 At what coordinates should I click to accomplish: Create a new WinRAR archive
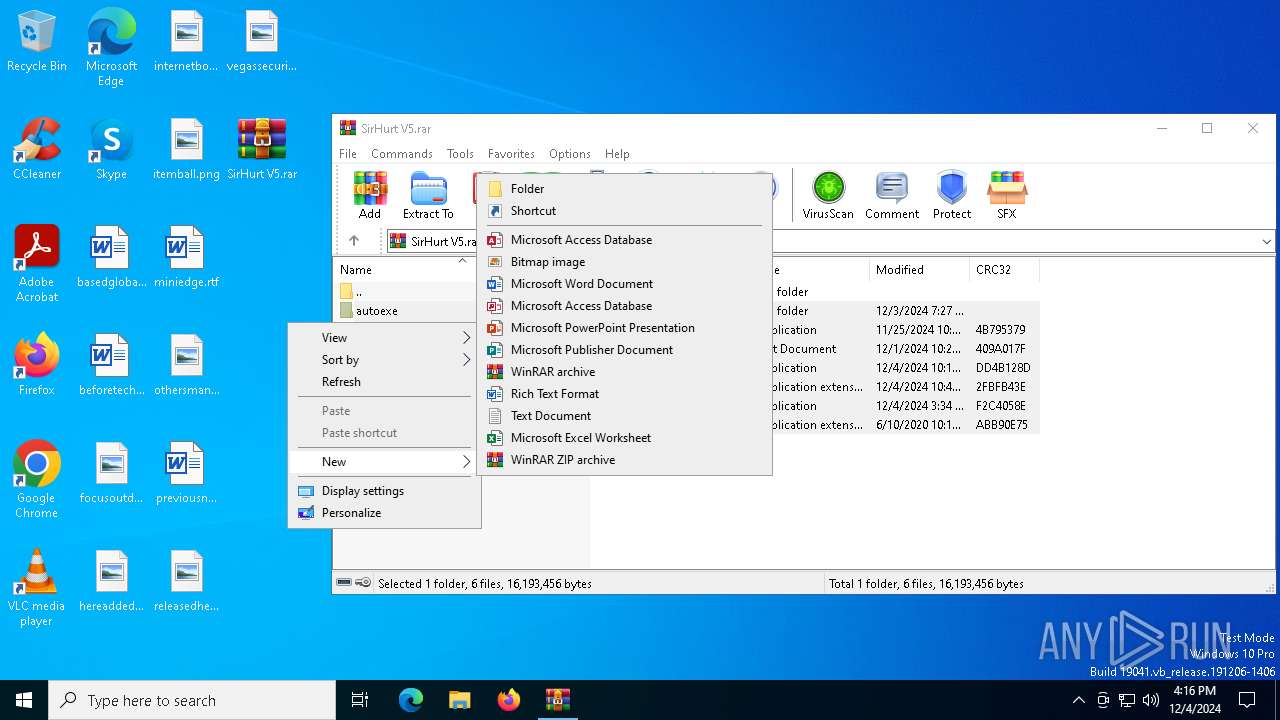(x=624, y=372)
